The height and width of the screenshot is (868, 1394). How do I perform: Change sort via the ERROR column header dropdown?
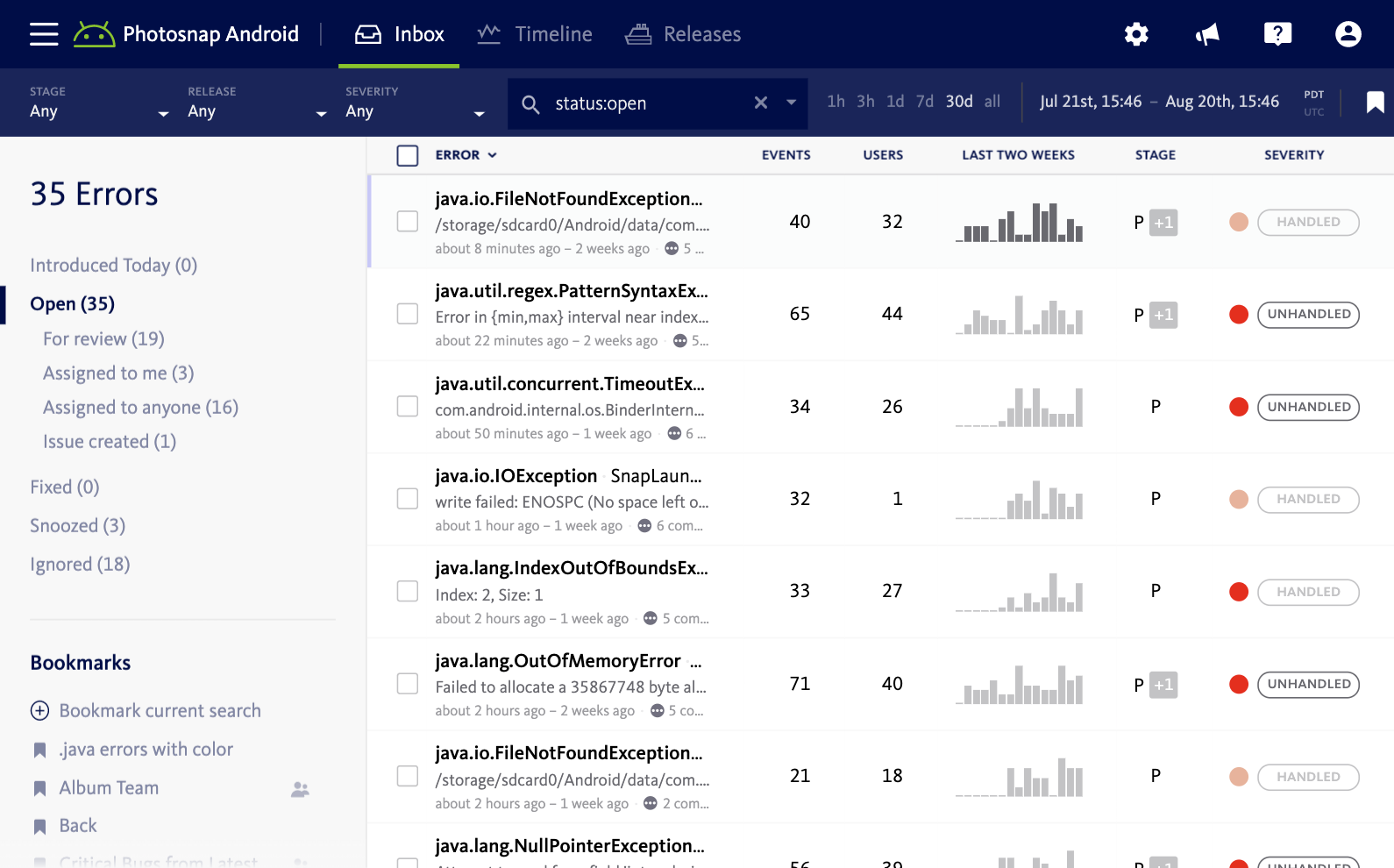(466, 155)
